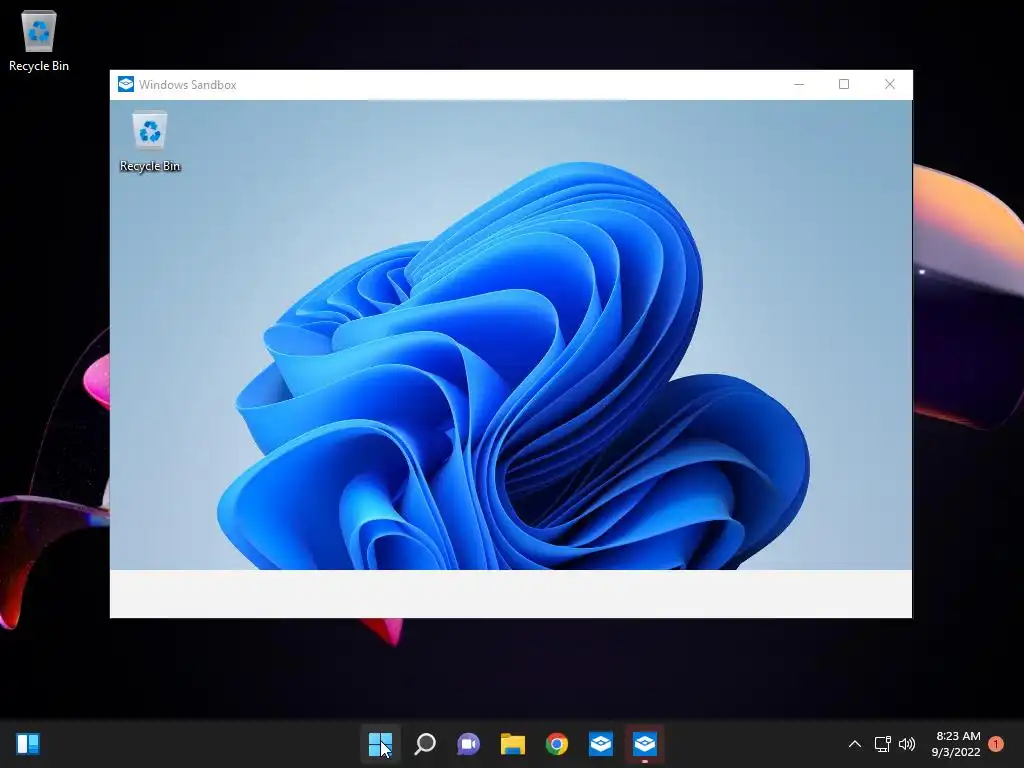This screenshot has height=768, width=1024.
Task: Select the active Windows Sandbox taskbar icon
Action: 645,743
